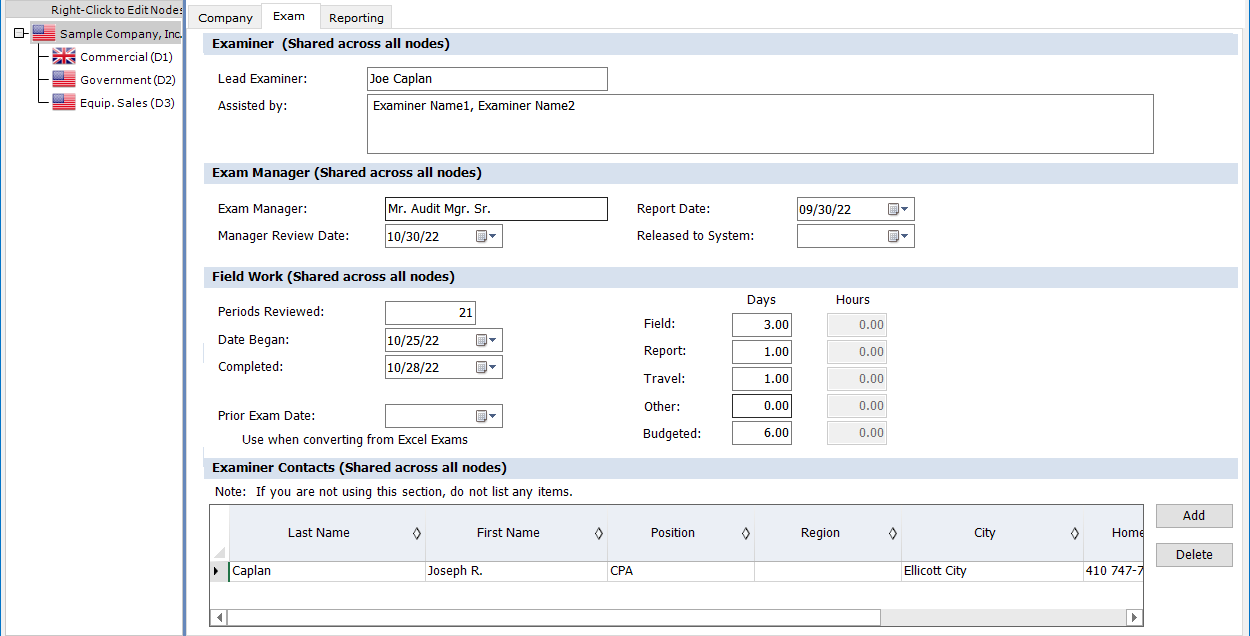
Task: Collapse the Sample Company tree node
Action: click(19, 34)
